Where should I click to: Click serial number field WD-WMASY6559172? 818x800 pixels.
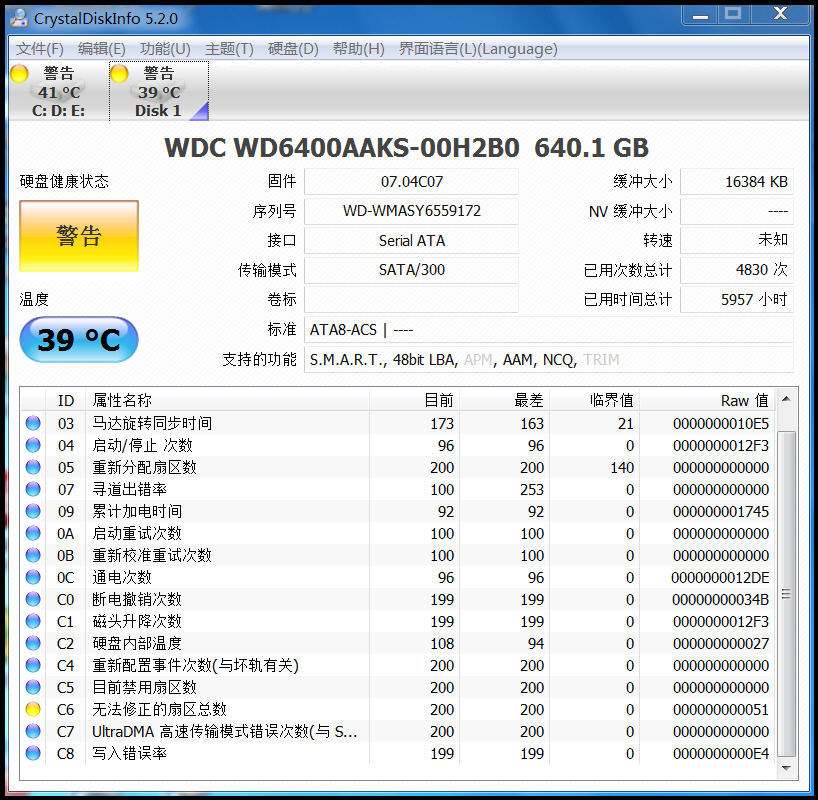click(412, 211)
